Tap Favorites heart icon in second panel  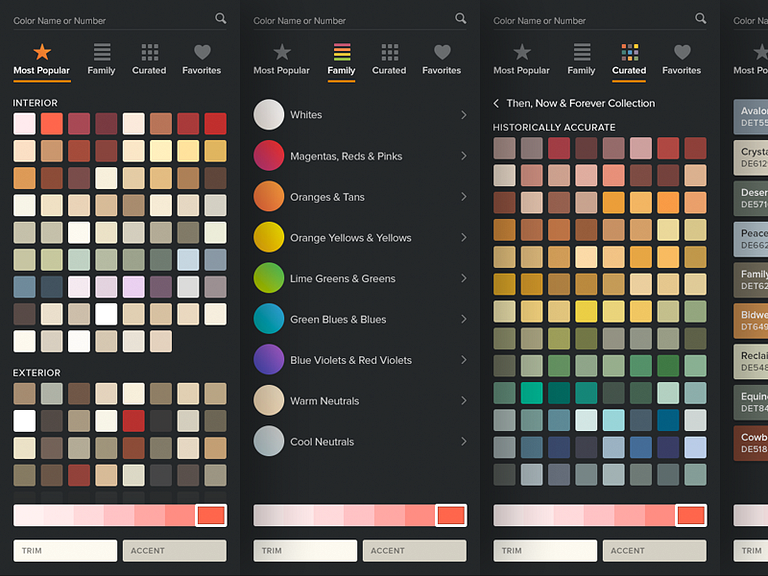pos(442,52)
